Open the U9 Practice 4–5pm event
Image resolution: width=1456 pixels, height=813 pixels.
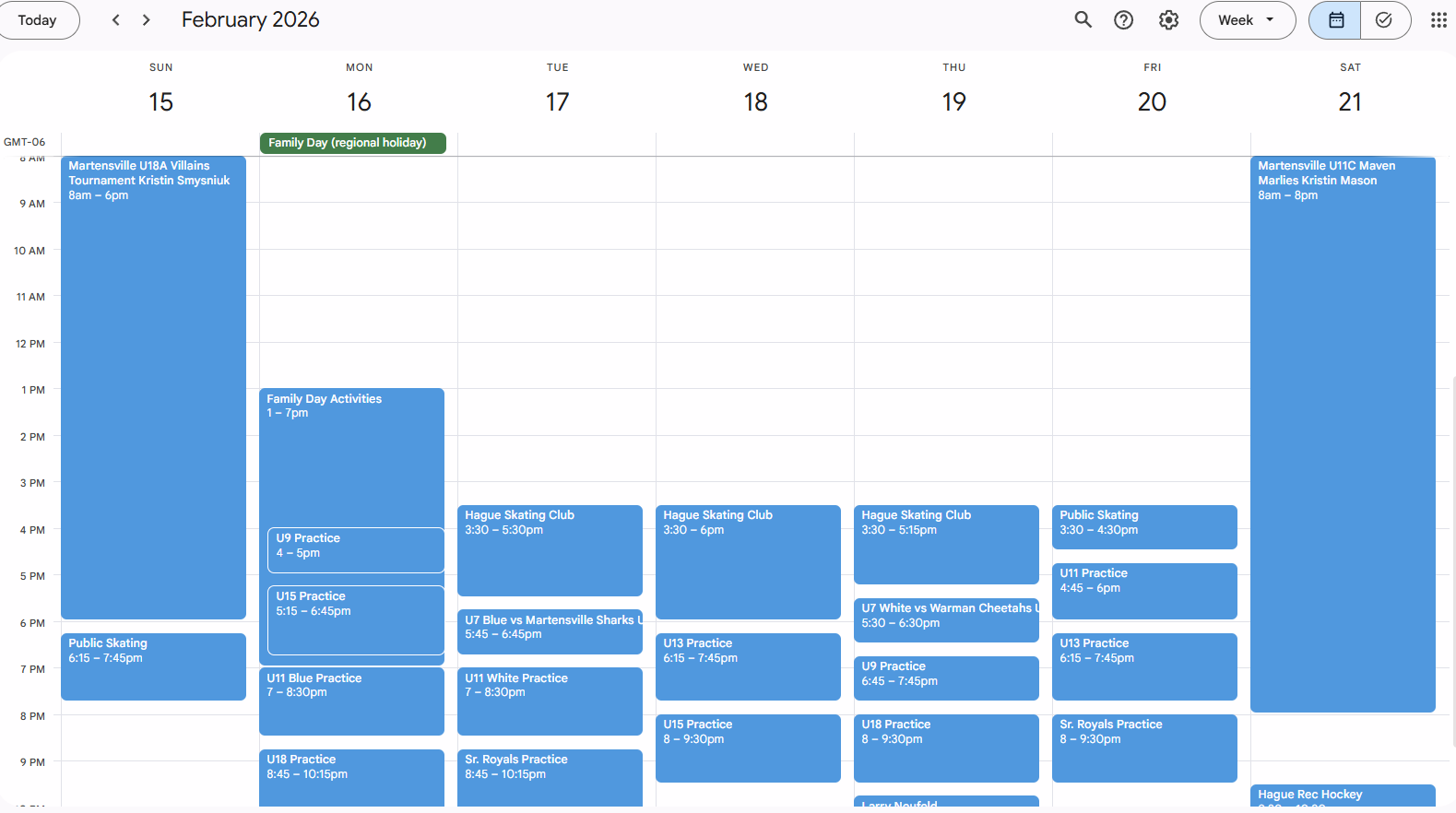pyautogui.click(x=355, y=549)
